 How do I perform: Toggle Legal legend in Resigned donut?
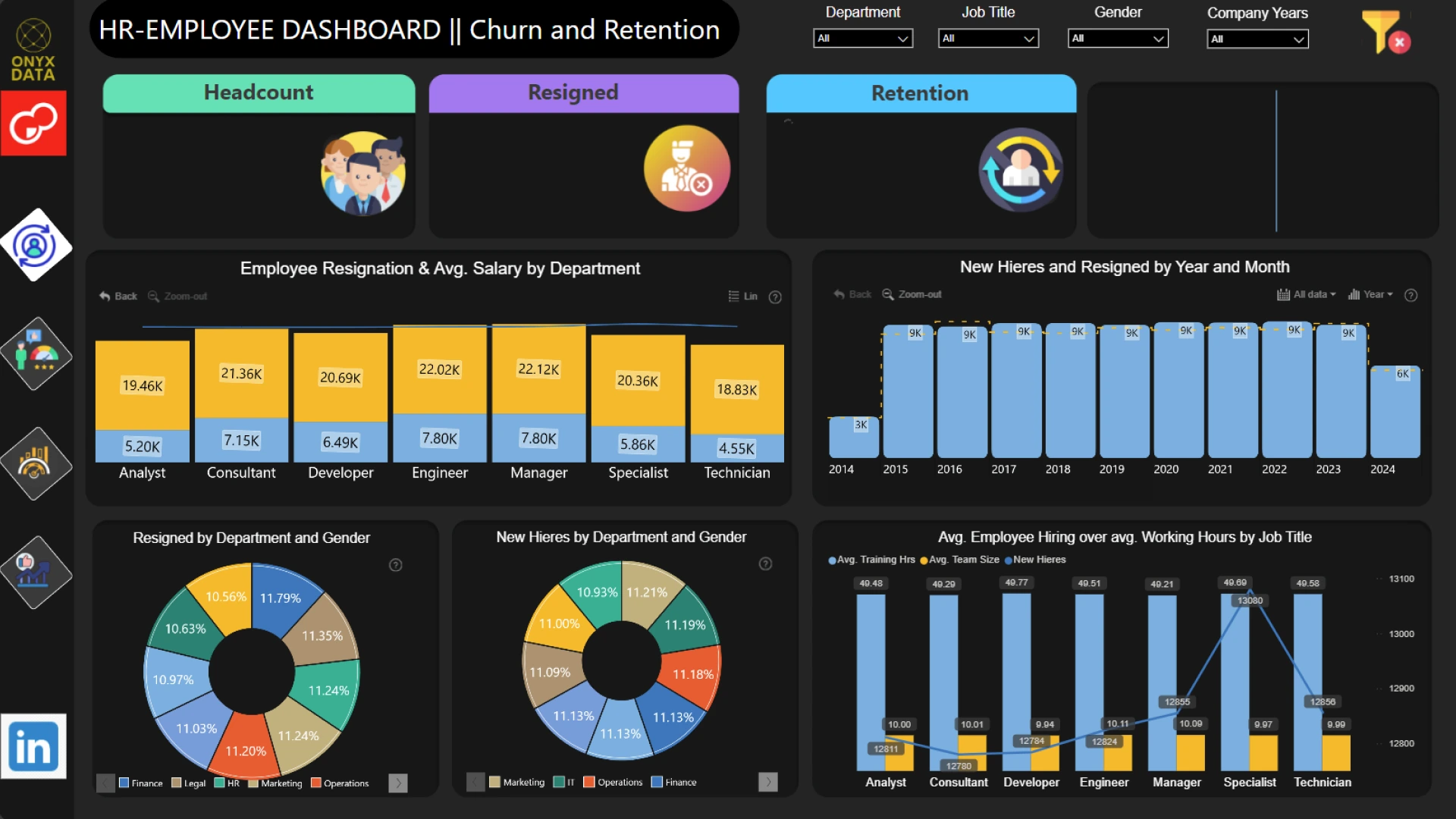[x=189, y=783]
